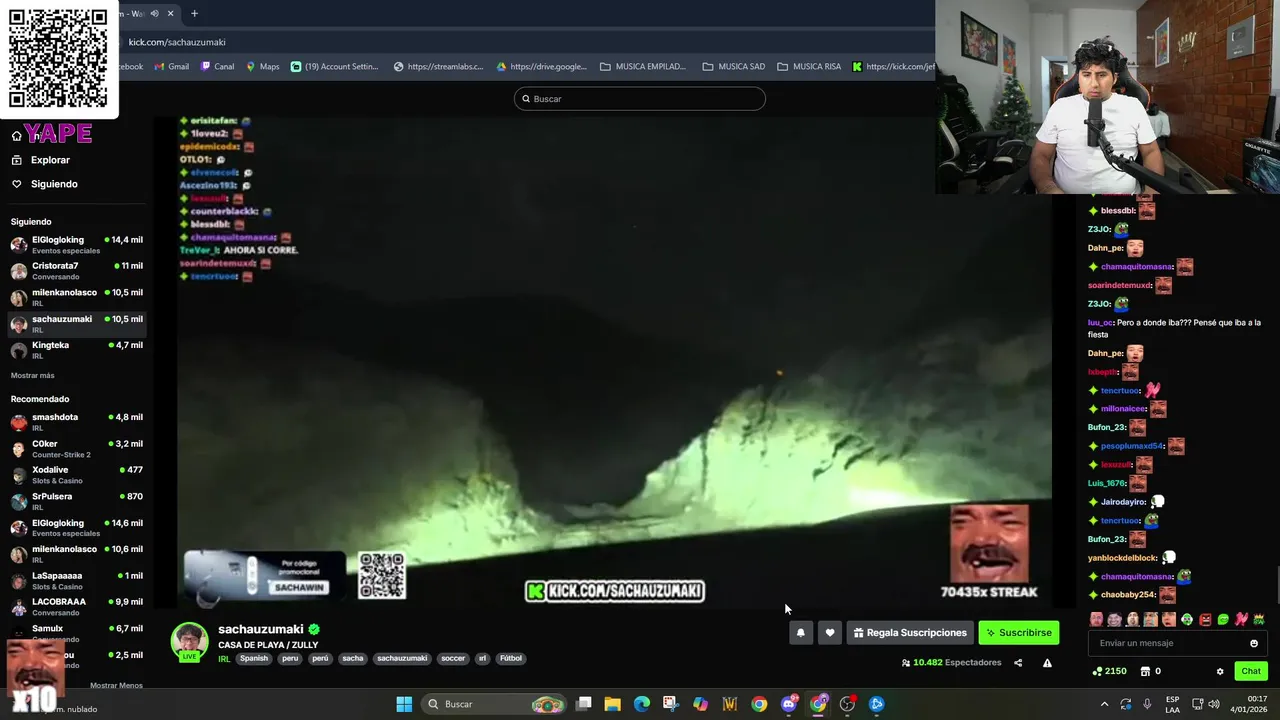Open Task View on the taskbar
The image size is (1280, 720).
pos(584,704)
